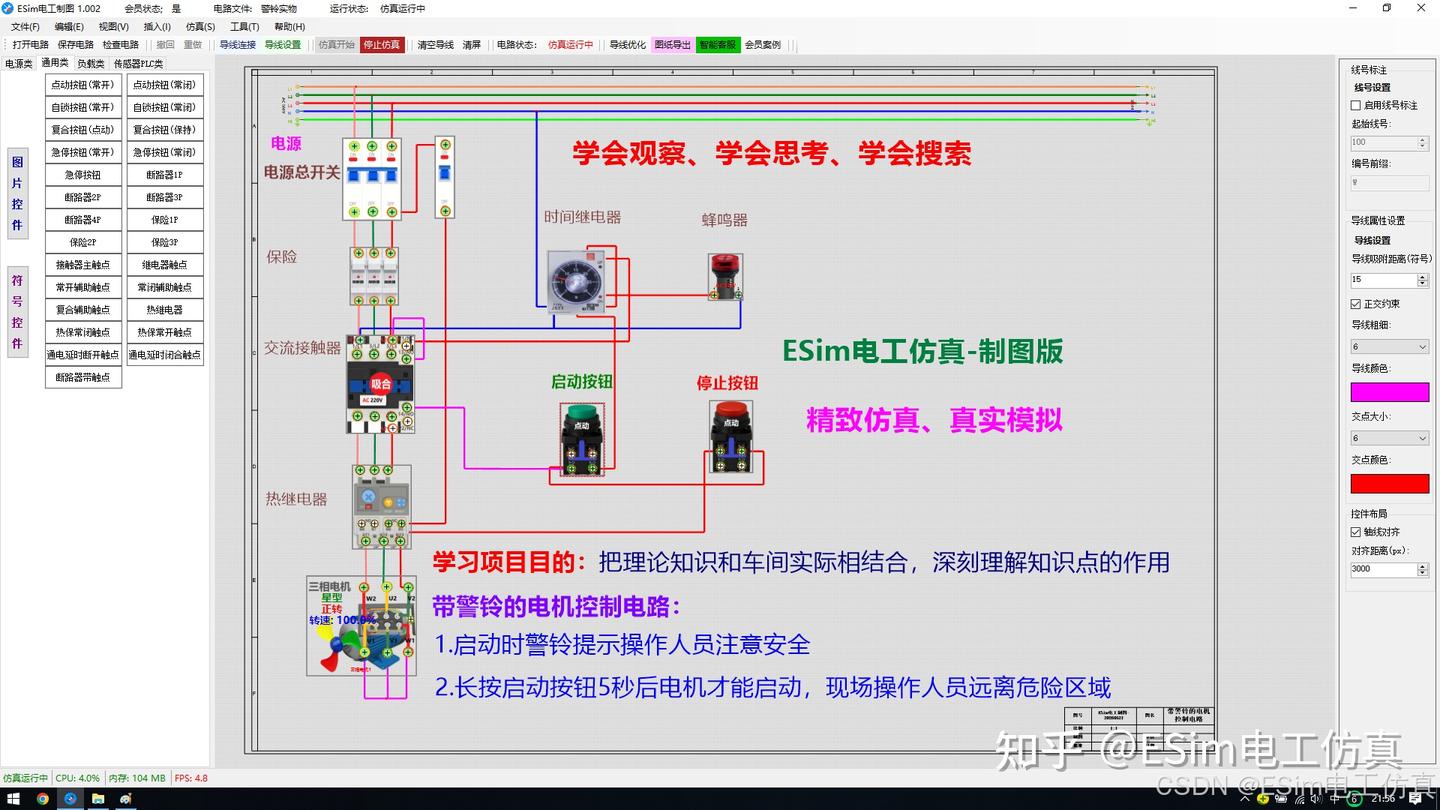Open Chrome from the taskbar
The image size is (1440, 810).
point(43,799)
